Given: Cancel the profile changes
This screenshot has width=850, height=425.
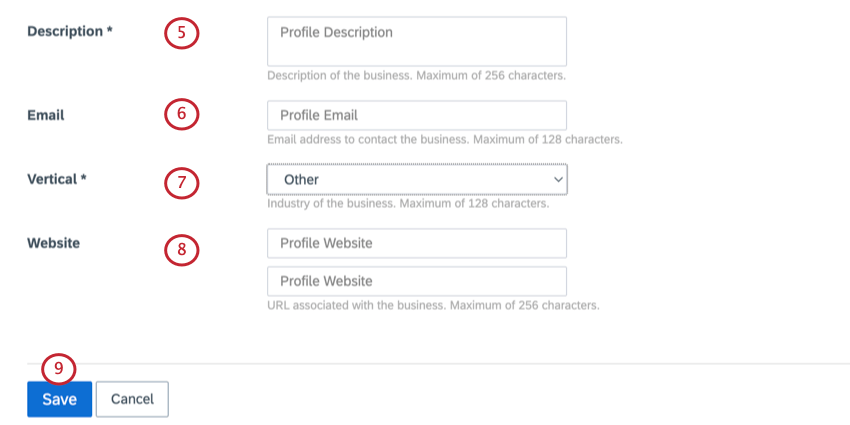Looking at the screenshot, I should pos(132,400).
